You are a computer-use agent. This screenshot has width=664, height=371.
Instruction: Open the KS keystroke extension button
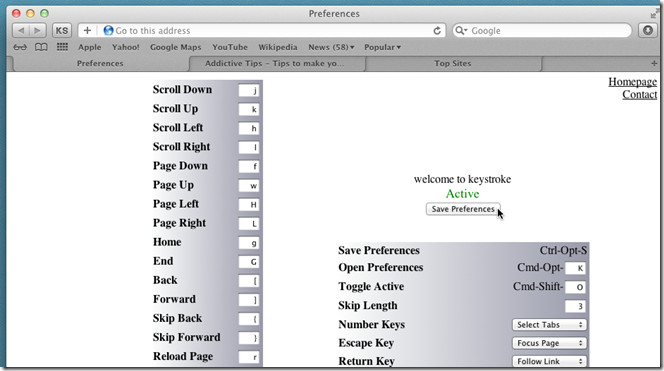[62, 30]
